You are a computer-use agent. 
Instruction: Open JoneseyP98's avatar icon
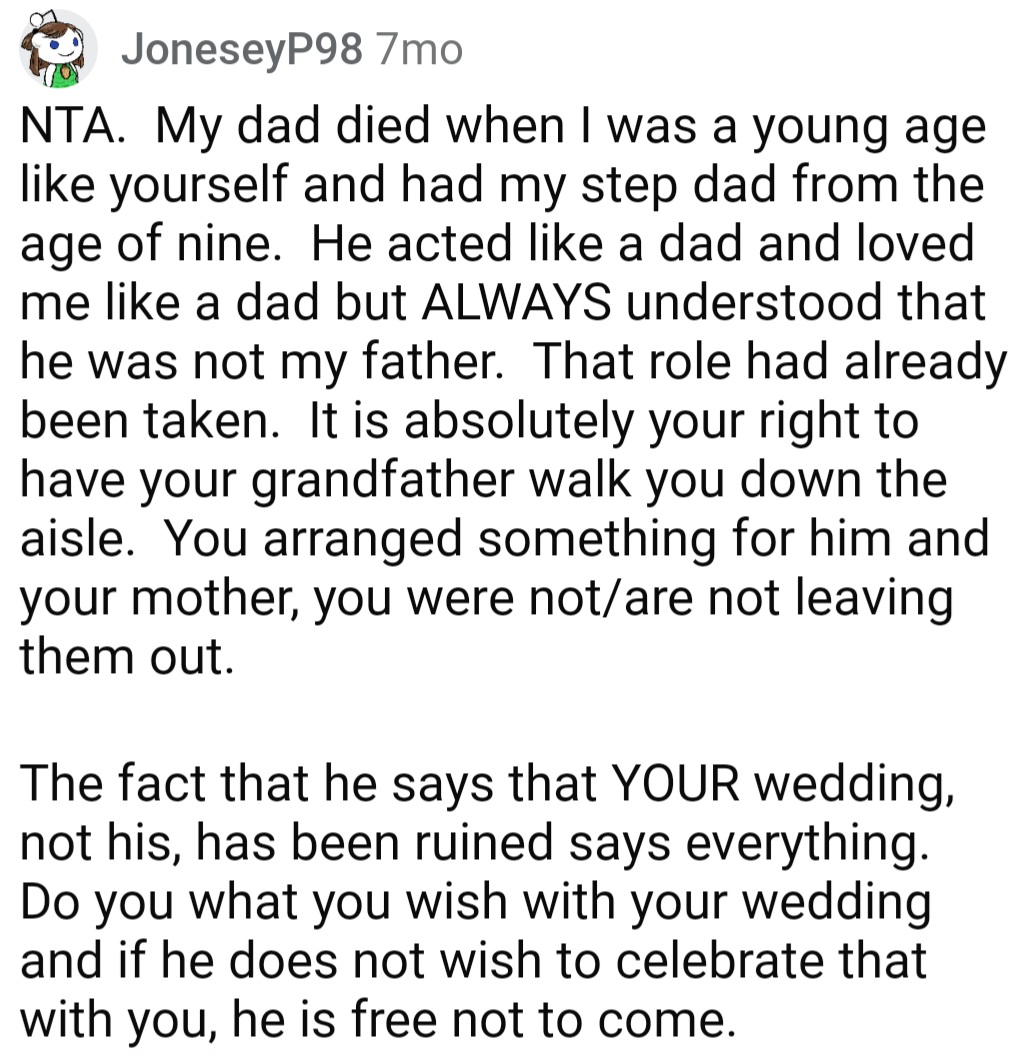pyautogui.click(x=58, y=49)
